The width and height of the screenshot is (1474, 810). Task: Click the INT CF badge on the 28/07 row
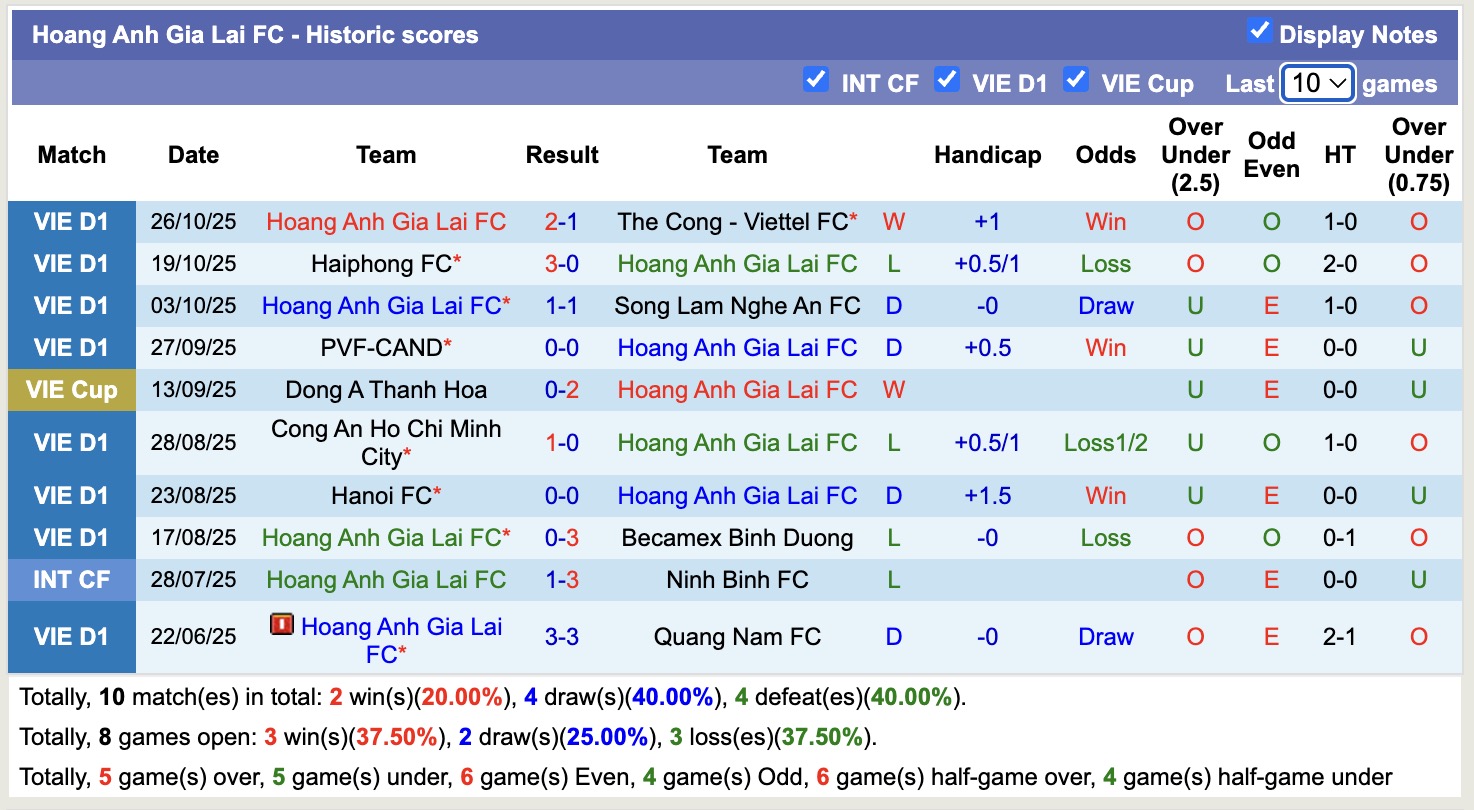(71, 579)
